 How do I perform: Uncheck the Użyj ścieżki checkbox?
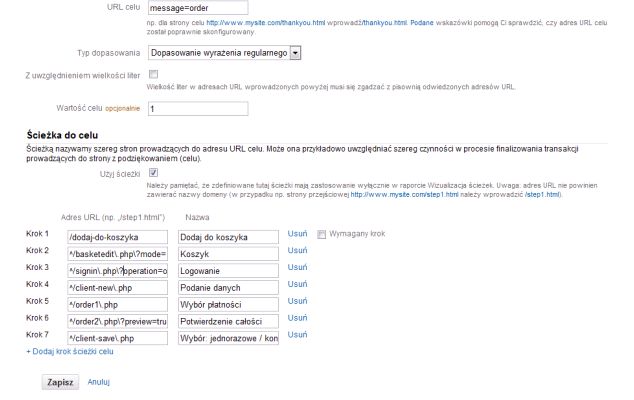click(153, 173)
